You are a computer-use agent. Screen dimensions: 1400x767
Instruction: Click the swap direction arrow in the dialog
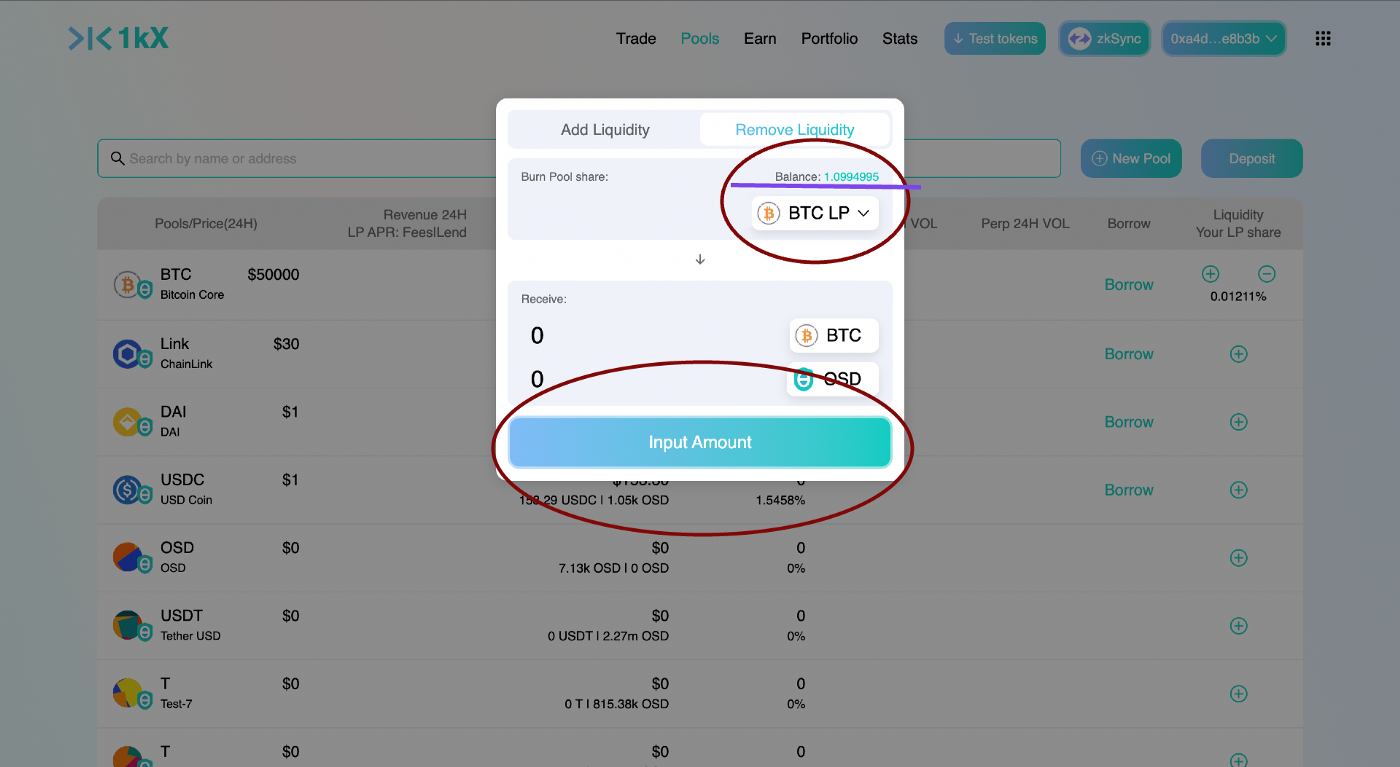[700, 259]
